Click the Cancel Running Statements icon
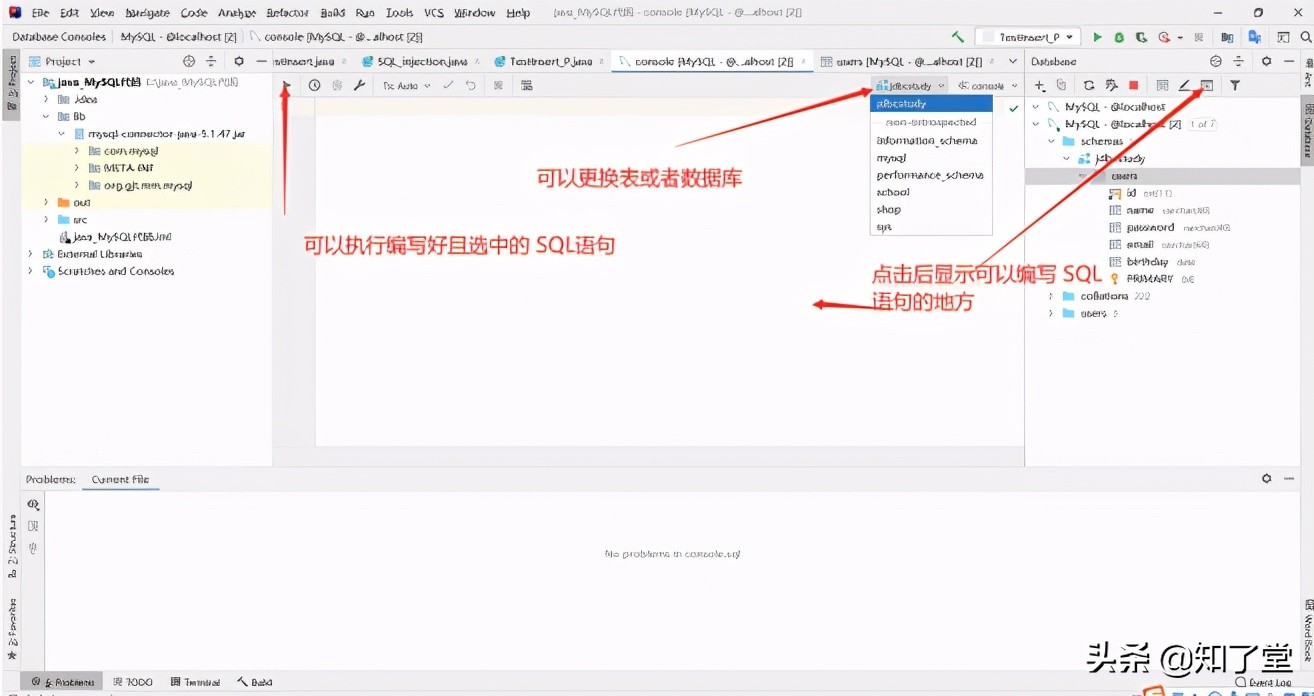 click(x=498, y=86)
